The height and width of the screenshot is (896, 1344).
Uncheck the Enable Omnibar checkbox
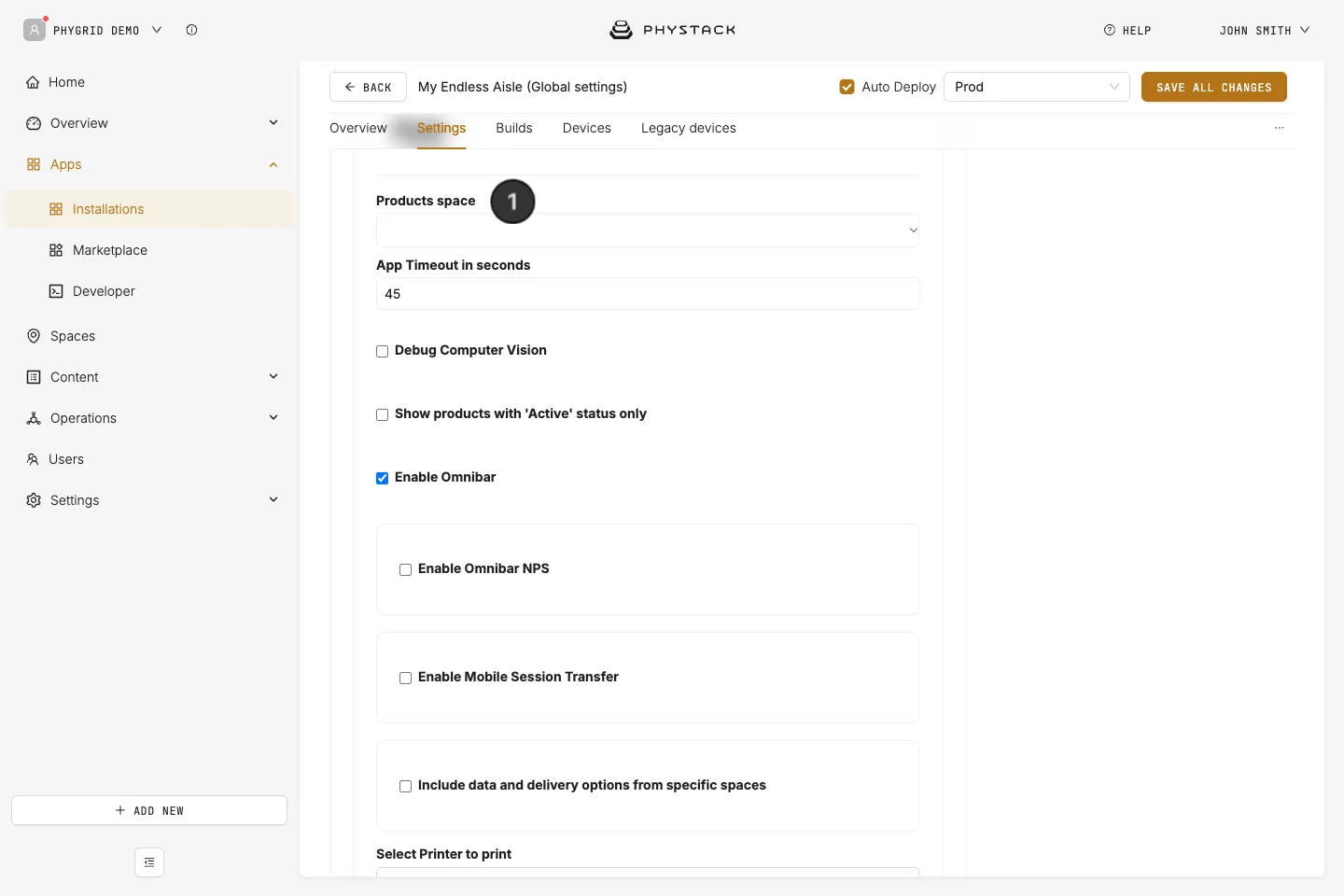382,478
